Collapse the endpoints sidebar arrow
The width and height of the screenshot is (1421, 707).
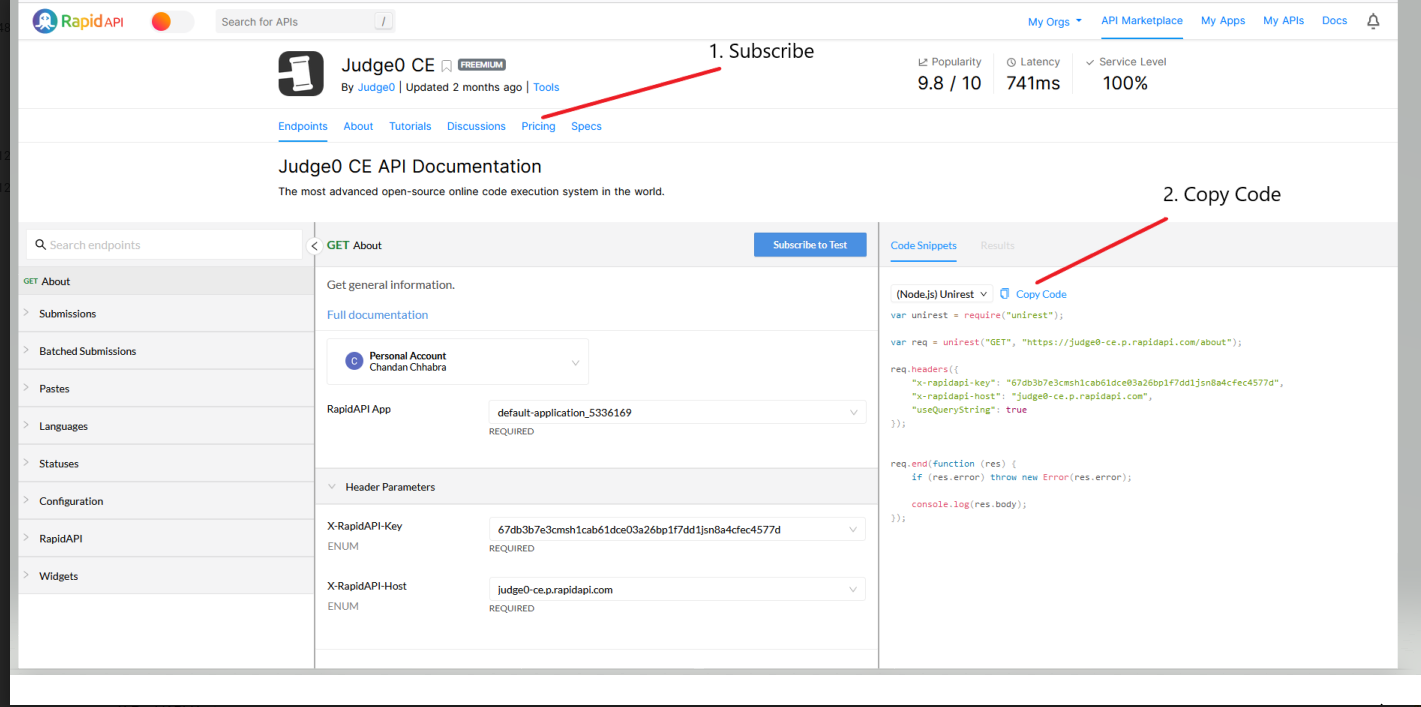pos(314,245)
